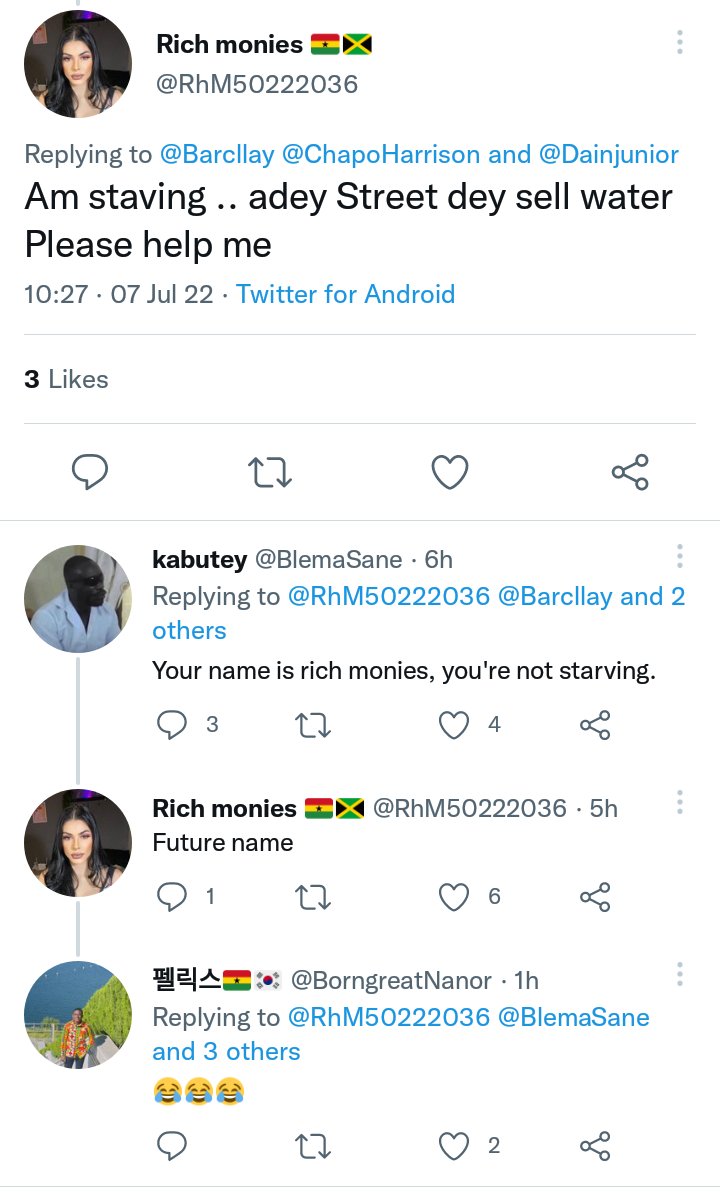
Task: Click the reply icon under the main tweet
Action: (x=90, y=472)
